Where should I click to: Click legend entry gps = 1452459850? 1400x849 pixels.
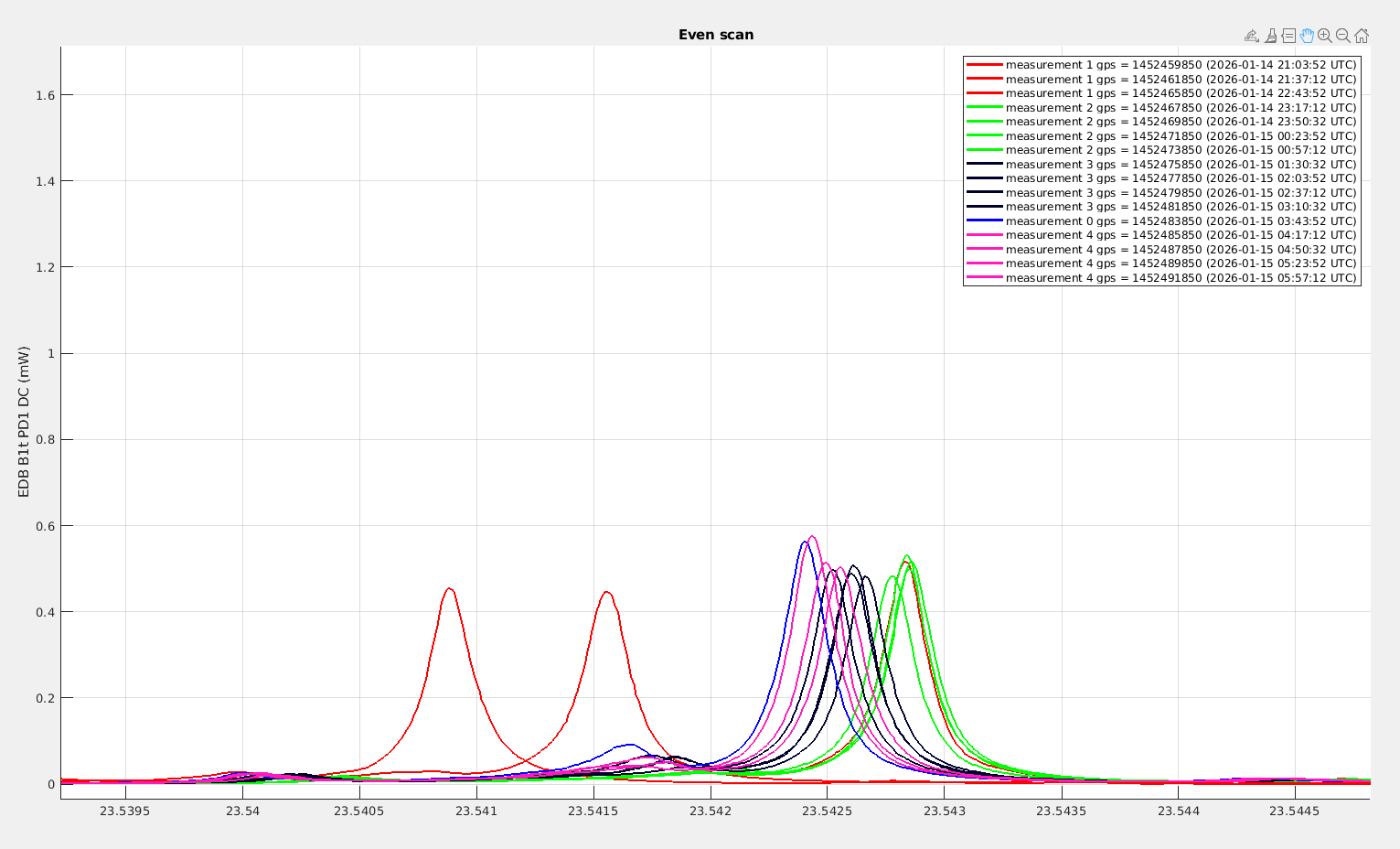point(1181,65)
